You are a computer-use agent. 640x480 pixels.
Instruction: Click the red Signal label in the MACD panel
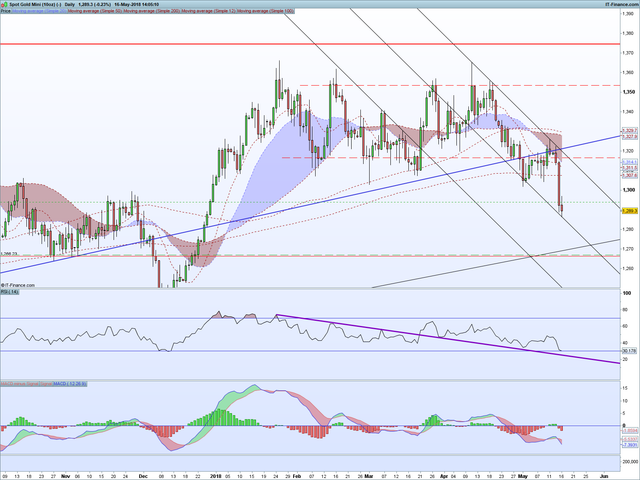(x=46, y=384)
